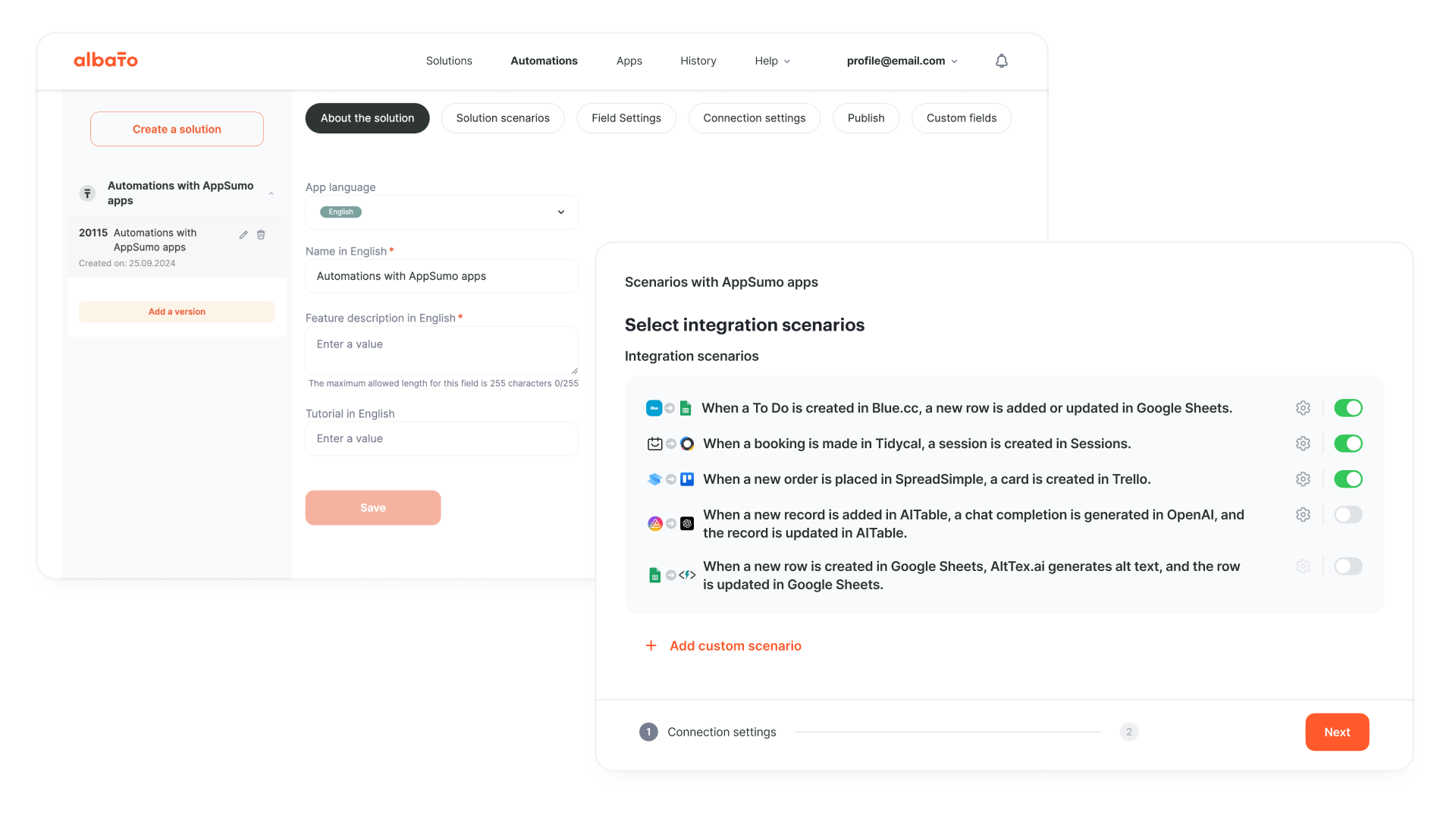Screen dimensions: 1456x819
Task: Open settings gear for AITable scenario
Action: [1303, 515]
